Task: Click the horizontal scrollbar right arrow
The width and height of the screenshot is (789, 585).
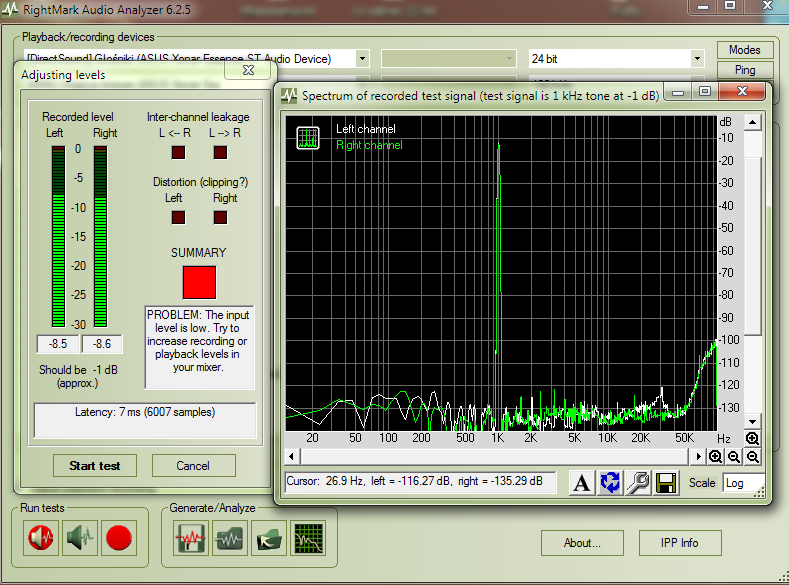Action: click(x=698, y=457)
